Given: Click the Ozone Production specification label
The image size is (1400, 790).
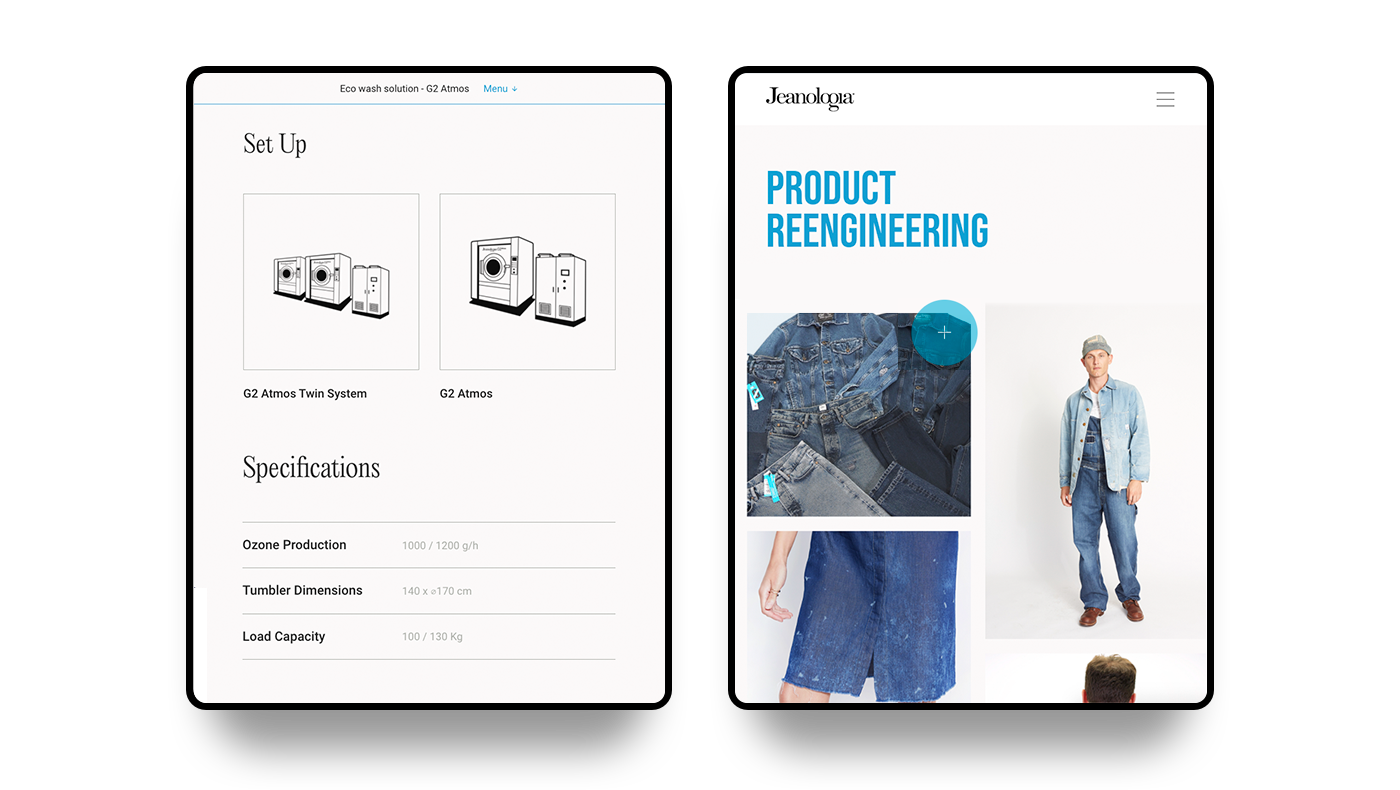Looking at the screenshot, I should [x=294, y=545].
